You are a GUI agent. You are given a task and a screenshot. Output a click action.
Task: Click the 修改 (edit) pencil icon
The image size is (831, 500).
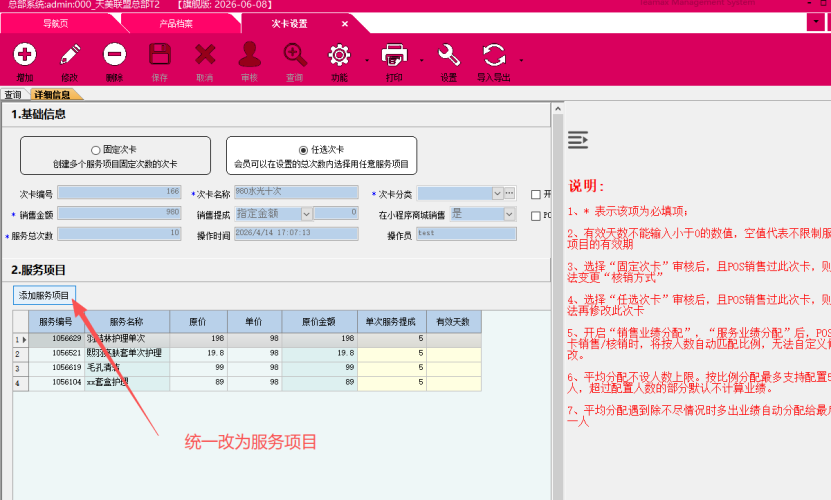coord(69,55)
